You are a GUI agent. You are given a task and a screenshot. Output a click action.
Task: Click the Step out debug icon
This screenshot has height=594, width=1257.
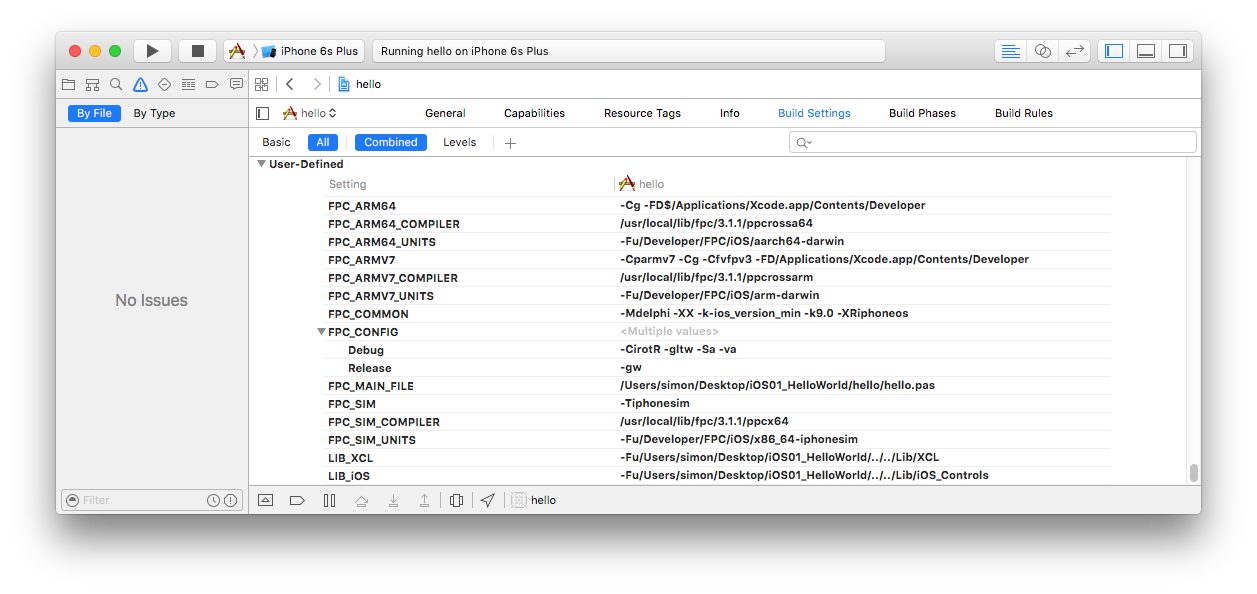click(424, 500)
